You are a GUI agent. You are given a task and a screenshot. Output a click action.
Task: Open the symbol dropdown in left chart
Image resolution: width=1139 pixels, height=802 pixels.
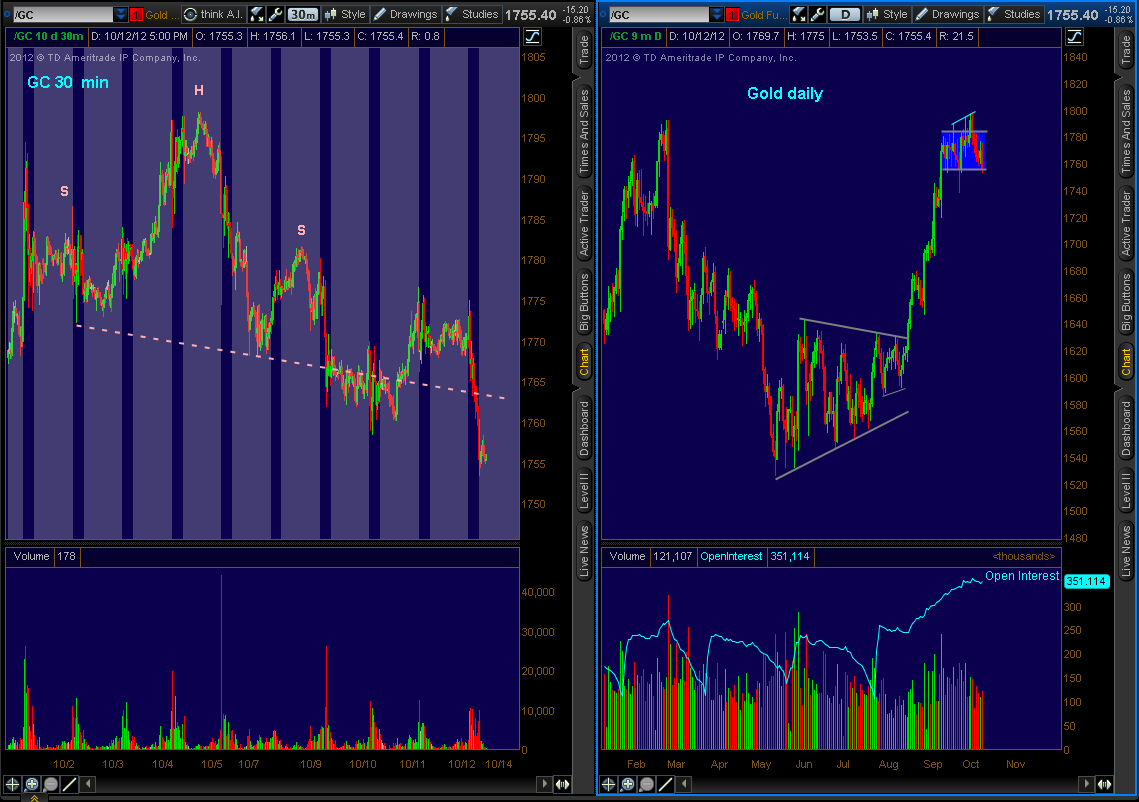[x=120, y=14]
